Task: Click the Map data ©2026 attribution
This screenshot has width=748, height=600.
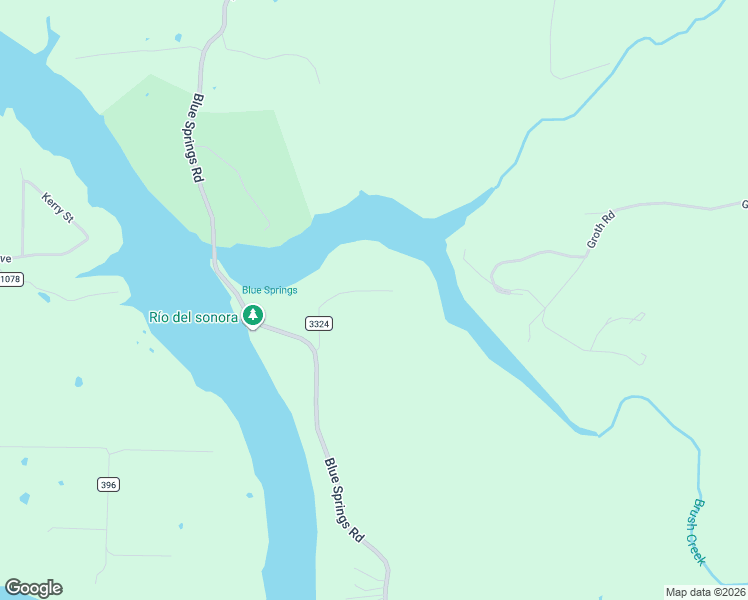Action: tap(706, 592)
